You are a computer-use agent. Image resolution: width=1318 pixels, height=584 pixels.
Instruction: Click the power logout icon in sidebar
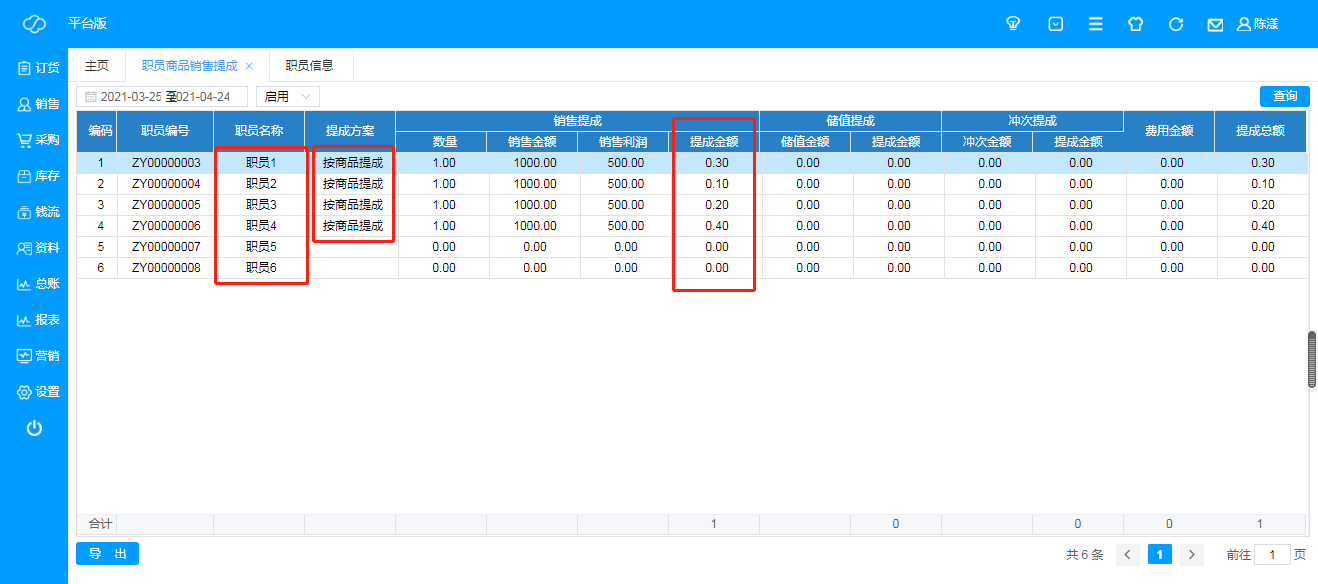pyautogui.click(x=34, y=428)
